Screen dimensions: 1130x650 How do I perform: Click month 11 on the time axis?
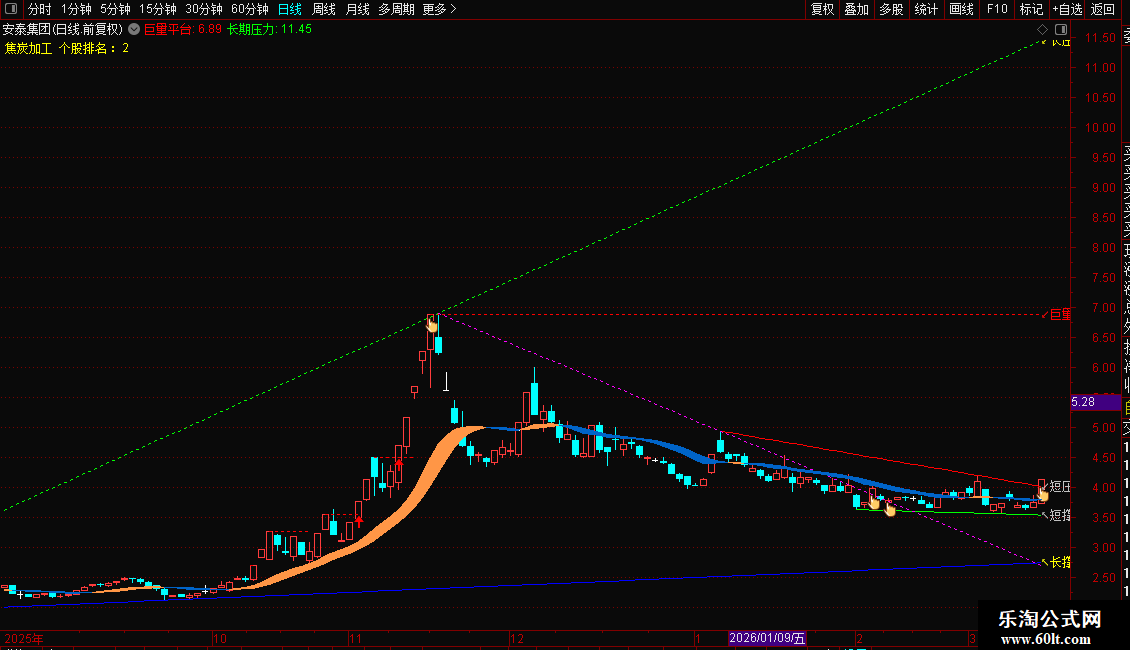click(x=355, y=638)
